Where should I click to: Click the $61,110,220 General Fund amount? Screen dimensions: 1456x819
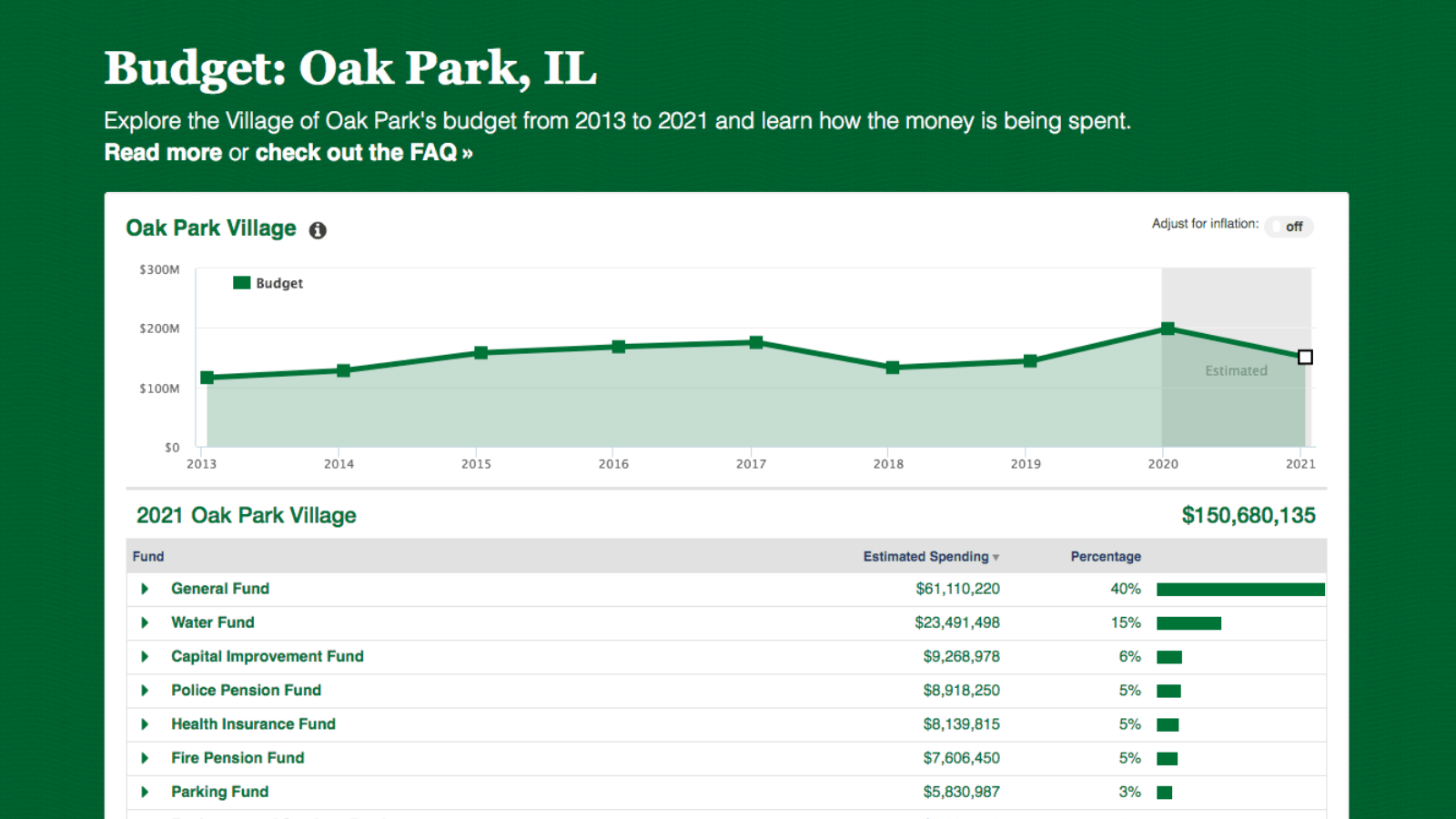[957, 589]
